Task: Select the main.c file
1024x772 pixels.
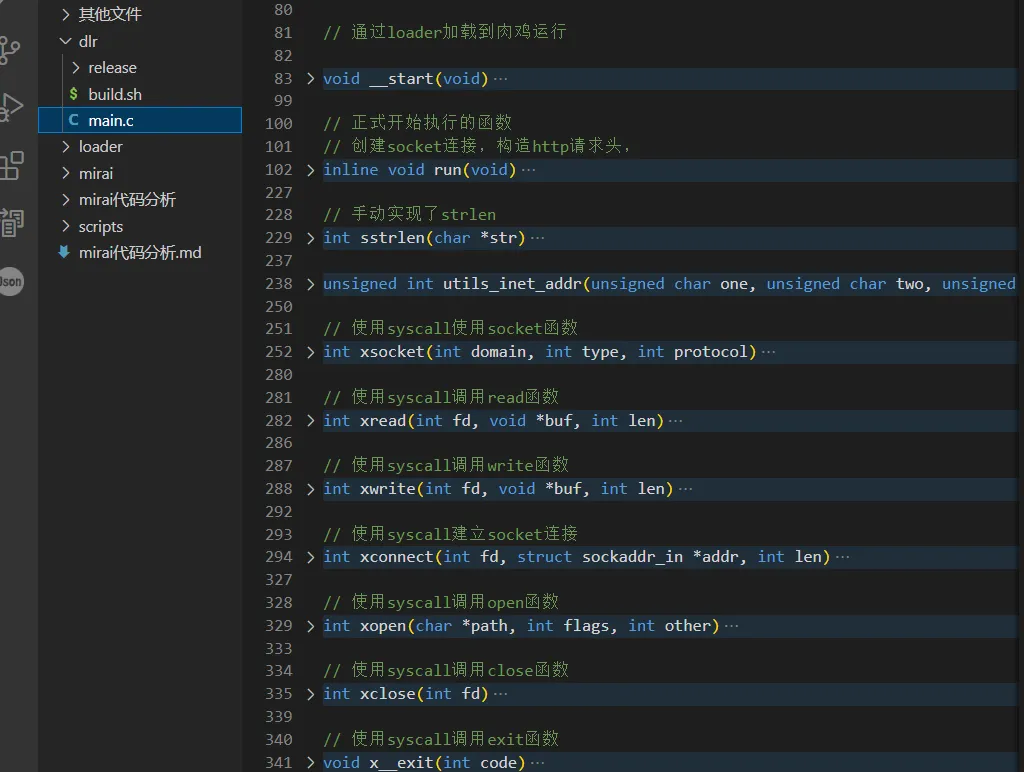Action: pyautogui.click(x=110, y=120)
